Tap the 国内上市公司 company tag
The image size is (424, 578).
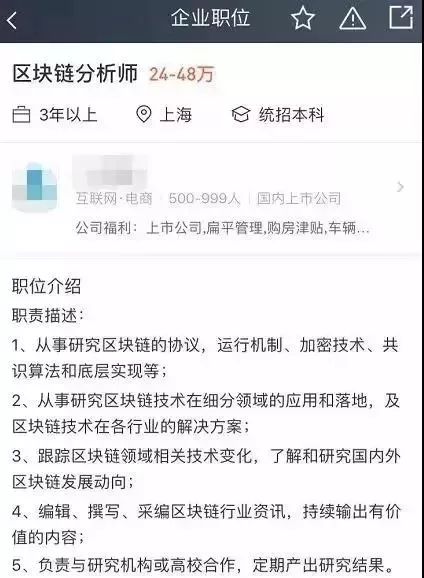coord(299,198)
